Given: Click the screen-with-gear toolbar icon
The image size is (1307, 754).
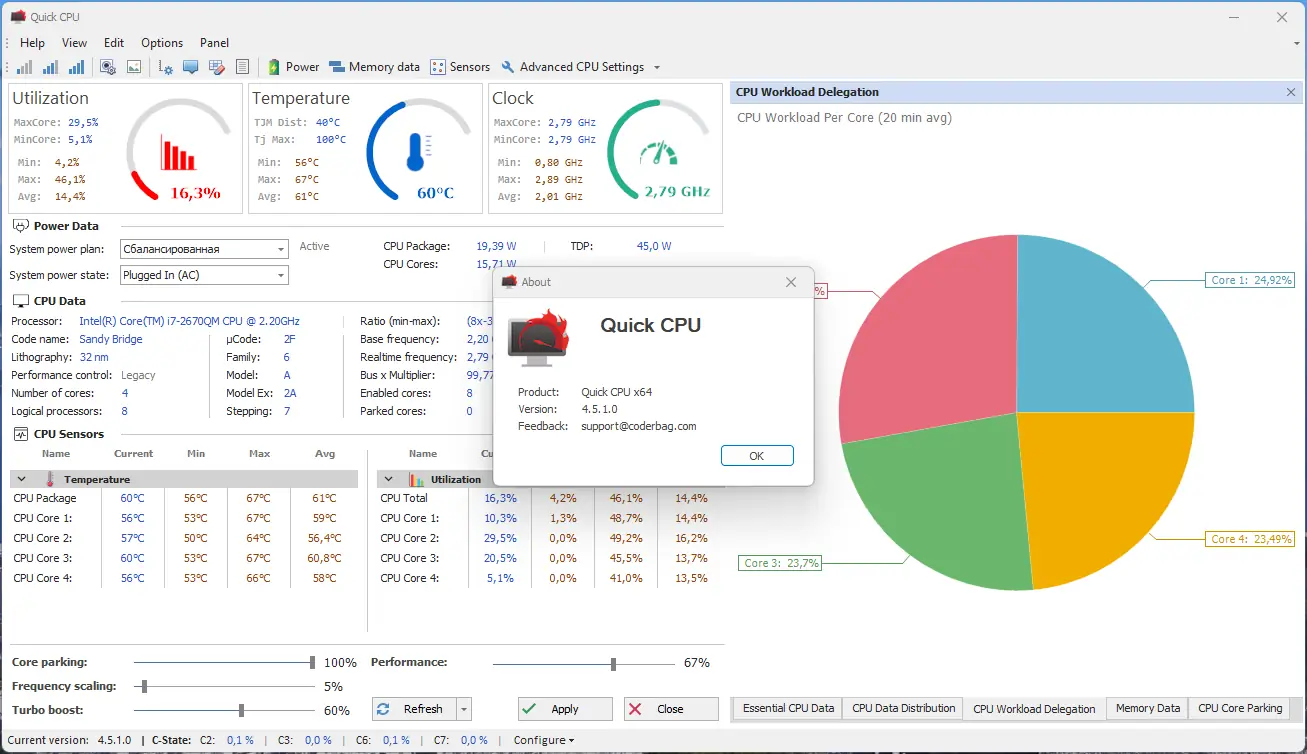Looking at the screenshot, I should pyautogui.click(x=108, y=67).
